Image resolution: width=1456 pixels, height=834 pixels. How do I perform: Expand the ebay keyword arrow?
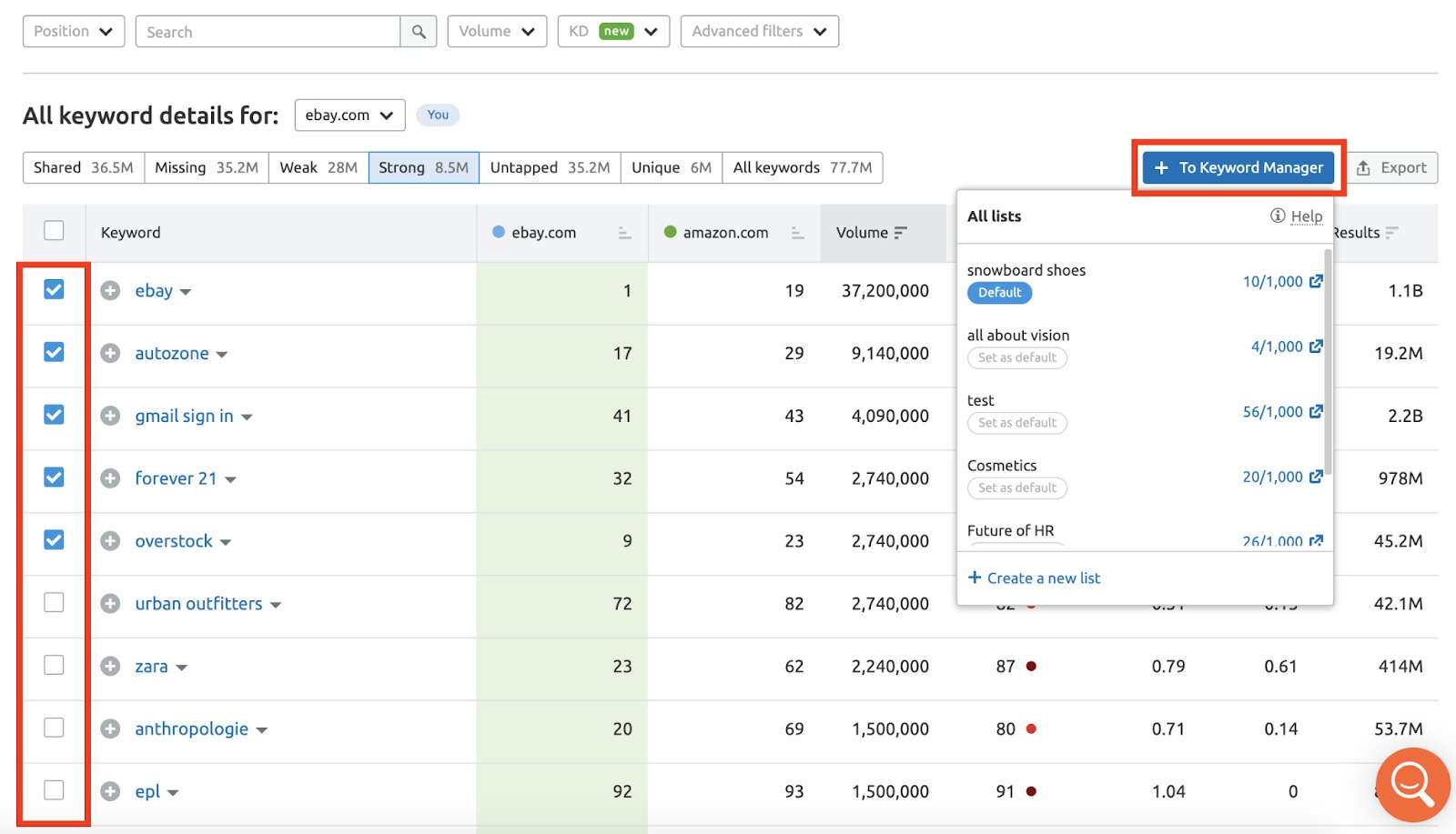tap(186, 293)
